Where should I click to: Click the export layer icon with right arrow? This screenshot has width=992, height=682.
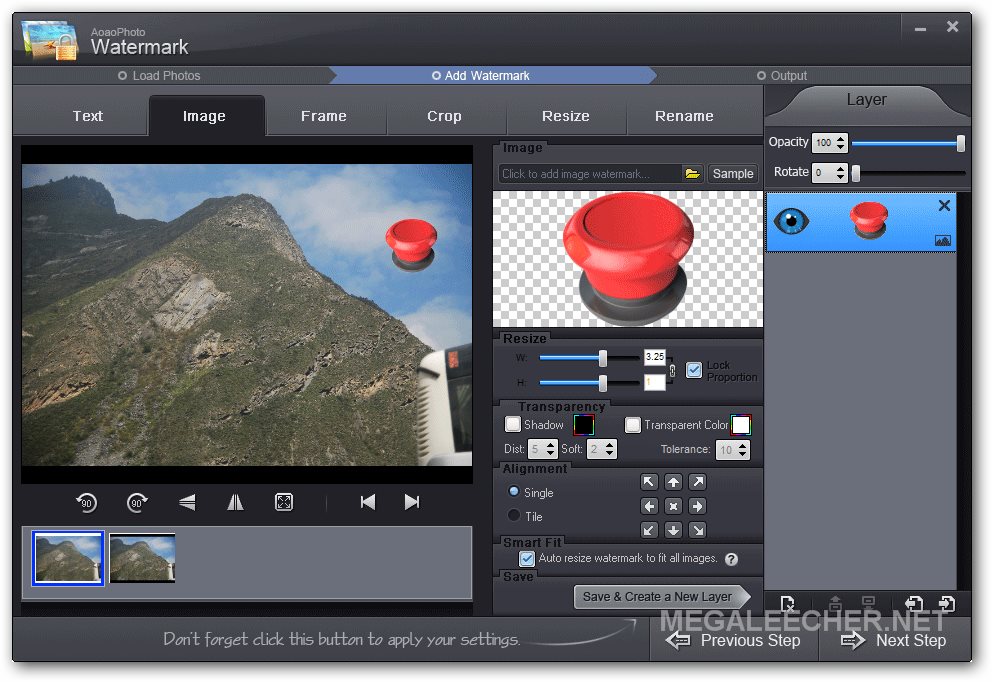tap(947, 604)
